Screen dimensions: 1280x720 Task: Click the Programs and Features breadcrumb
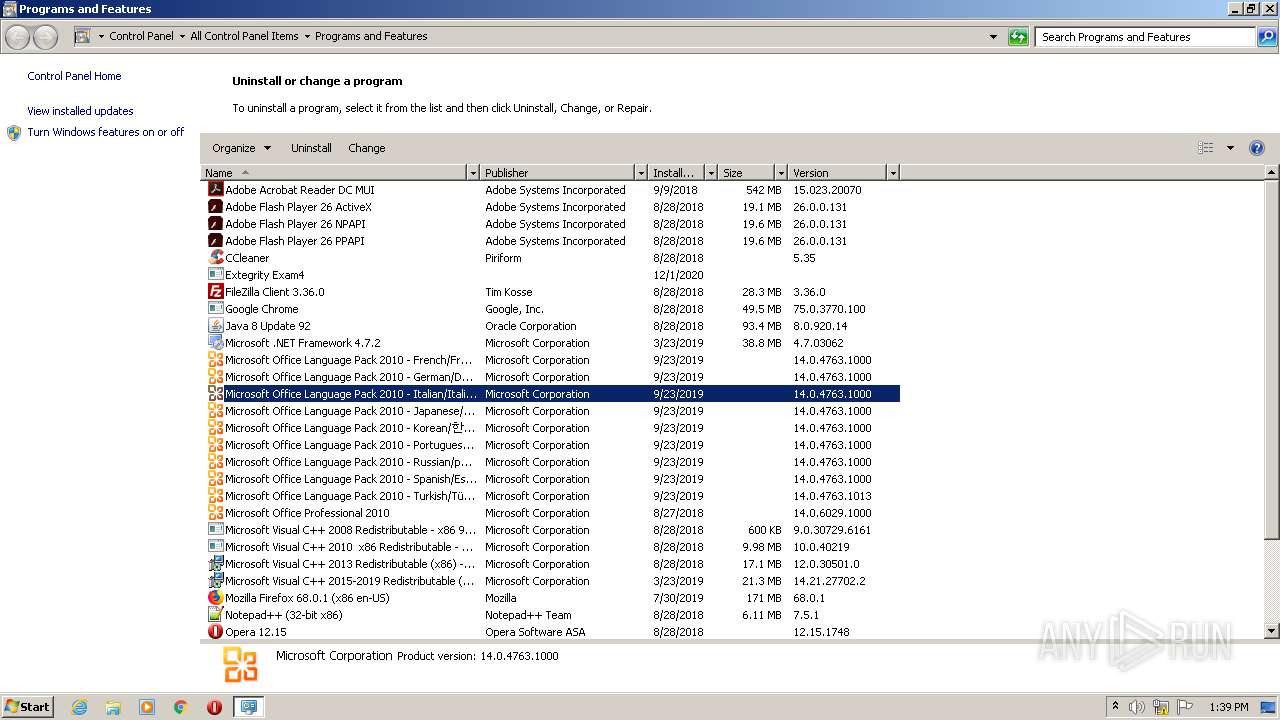click(x=371, y=36)
